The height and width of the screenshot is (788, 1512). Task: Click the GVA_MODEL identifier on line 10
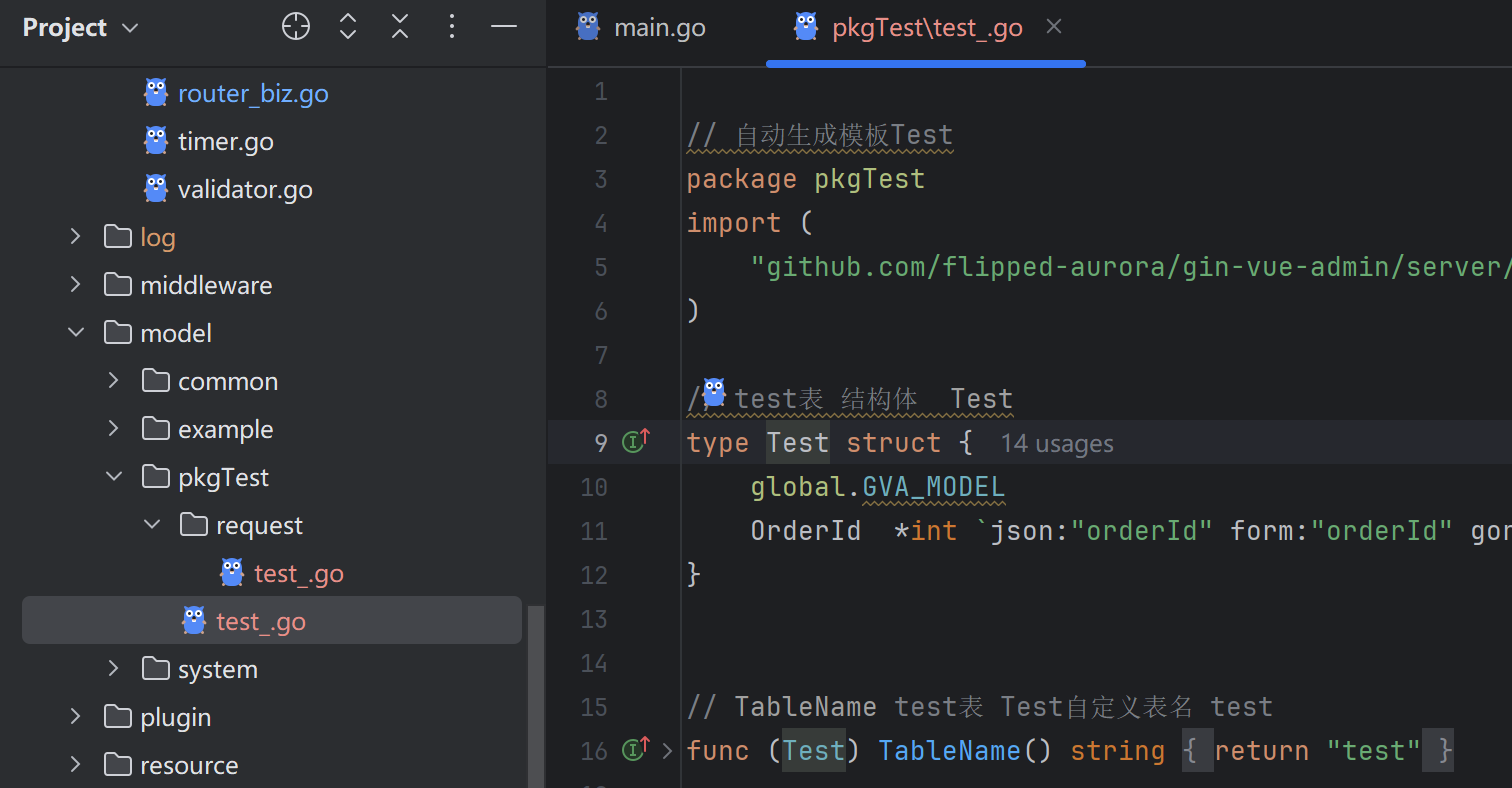(x=934, y=487)
